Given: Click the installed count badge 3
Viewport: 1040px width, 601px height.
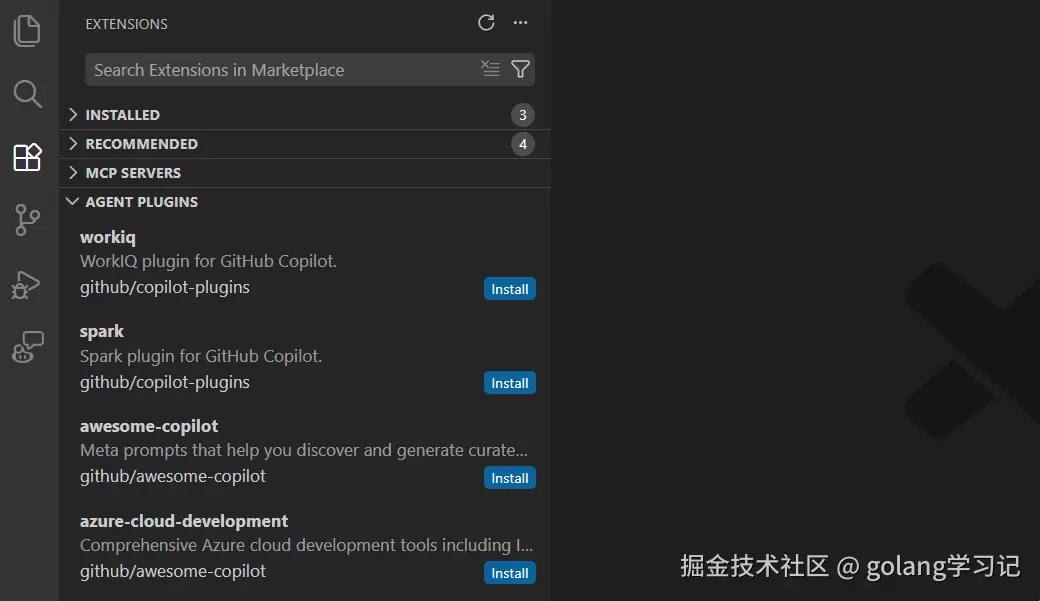Looking at the screenshot, I should coord(523,115).
